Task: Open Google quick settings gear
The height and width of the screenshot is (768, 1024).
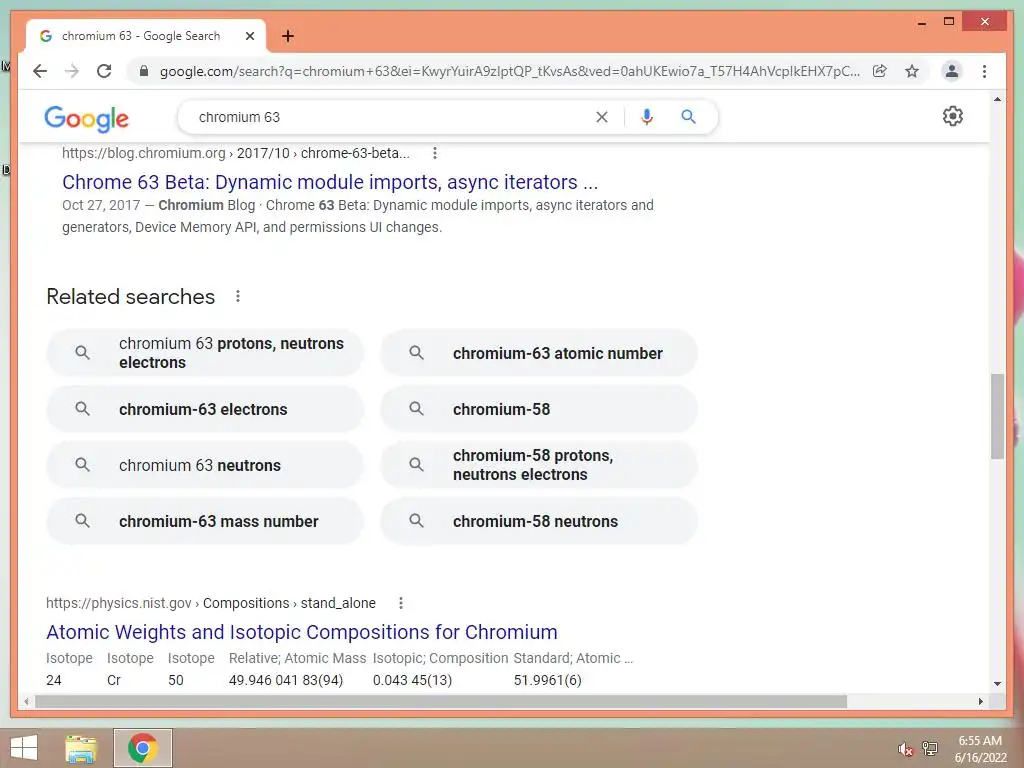Action: [953, 116]
